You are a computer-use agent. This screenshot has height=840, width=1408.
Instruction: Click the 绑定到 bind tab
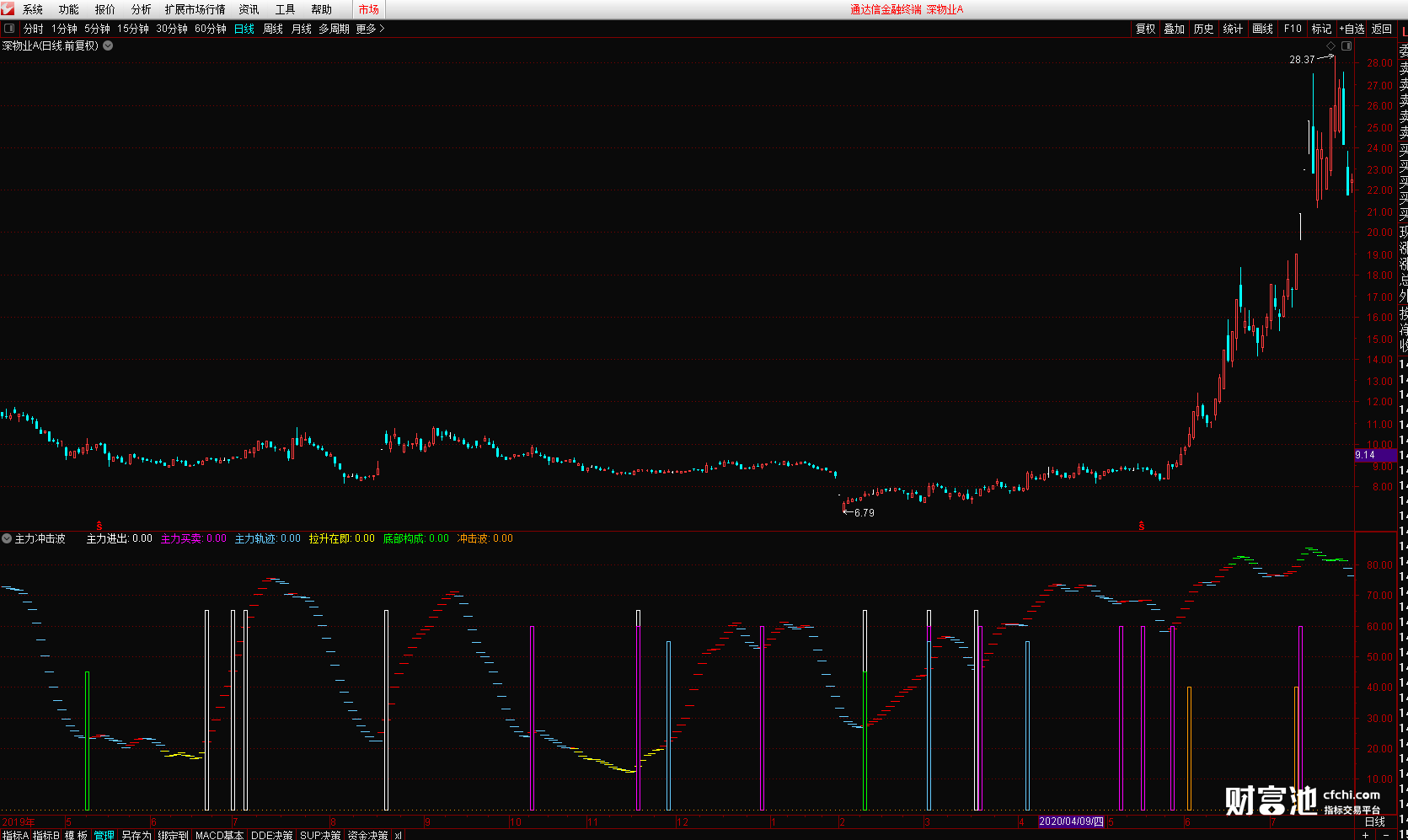[x=174, y=835]
